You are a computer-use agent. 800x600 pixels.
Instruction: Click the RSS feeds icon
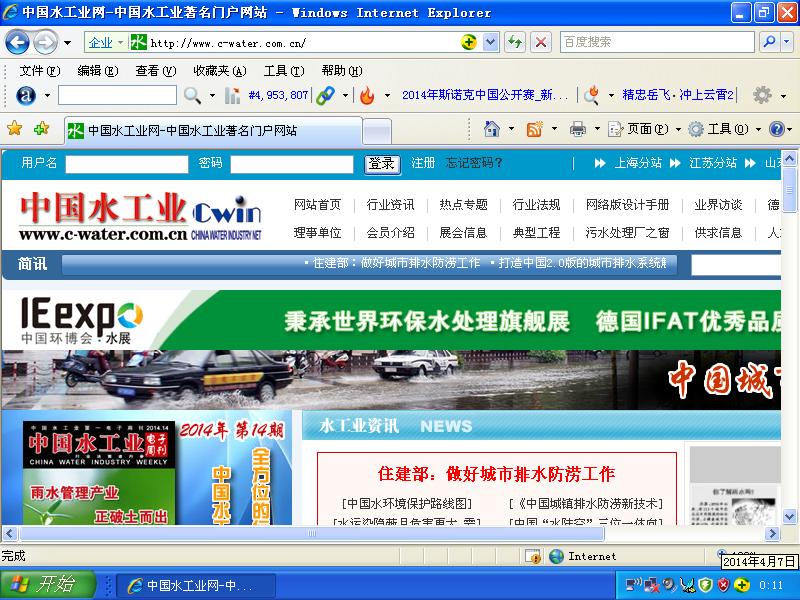[x=534, y=129]
